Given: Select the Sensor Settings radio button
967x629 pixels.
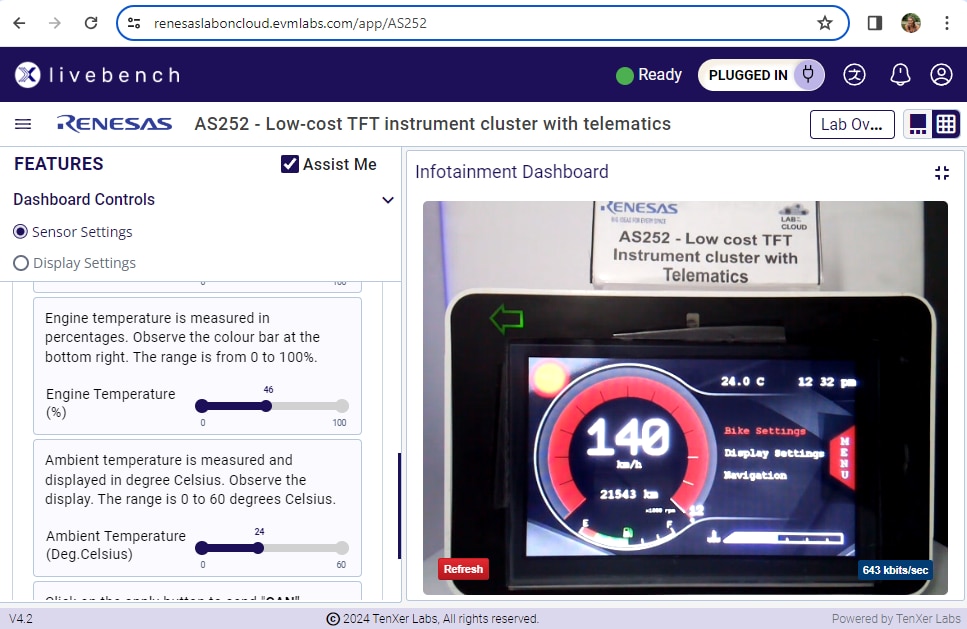Looking at the screenshot, I should (20, 232).
